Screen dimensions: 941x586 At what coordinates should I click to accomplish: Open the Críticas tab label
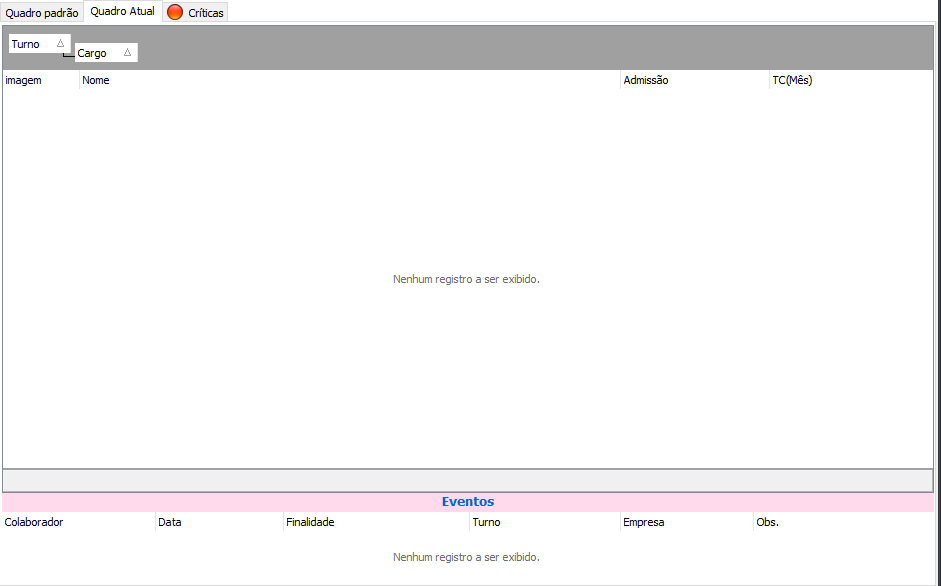click(x=206, y=13)
